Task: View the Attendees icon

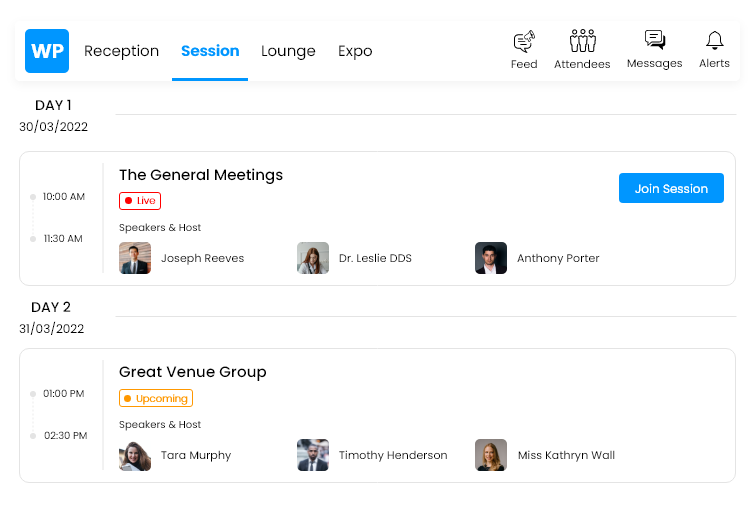Action: (582, 41)
